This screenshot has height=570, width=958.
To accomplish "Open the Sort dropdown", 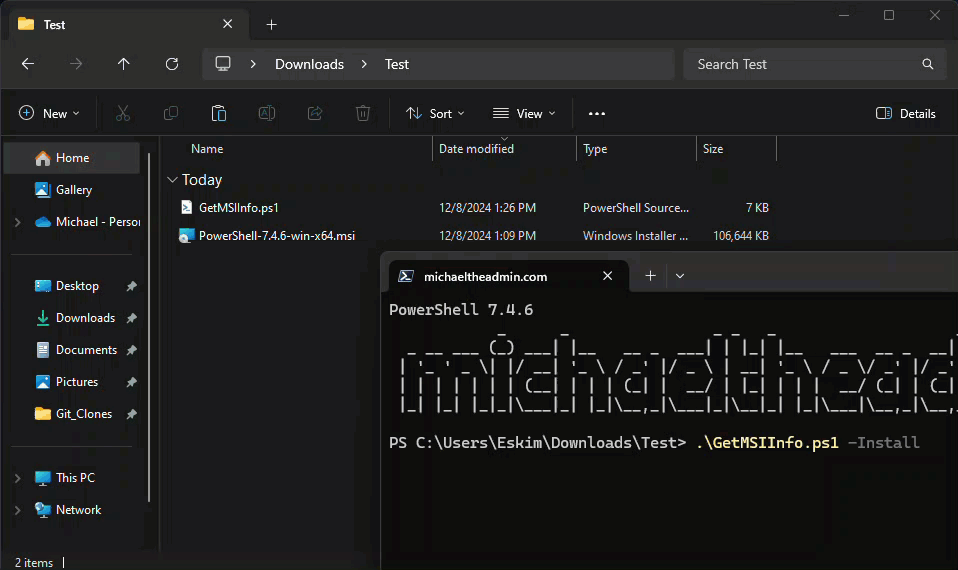I will point(435,114).
